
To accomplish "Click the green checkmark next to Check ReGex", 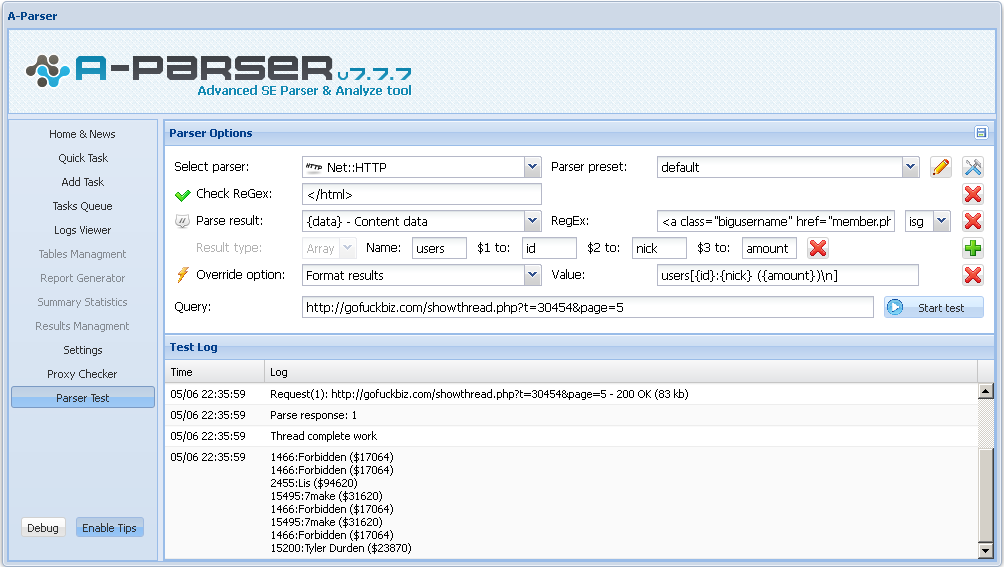I will pos(182,195).
